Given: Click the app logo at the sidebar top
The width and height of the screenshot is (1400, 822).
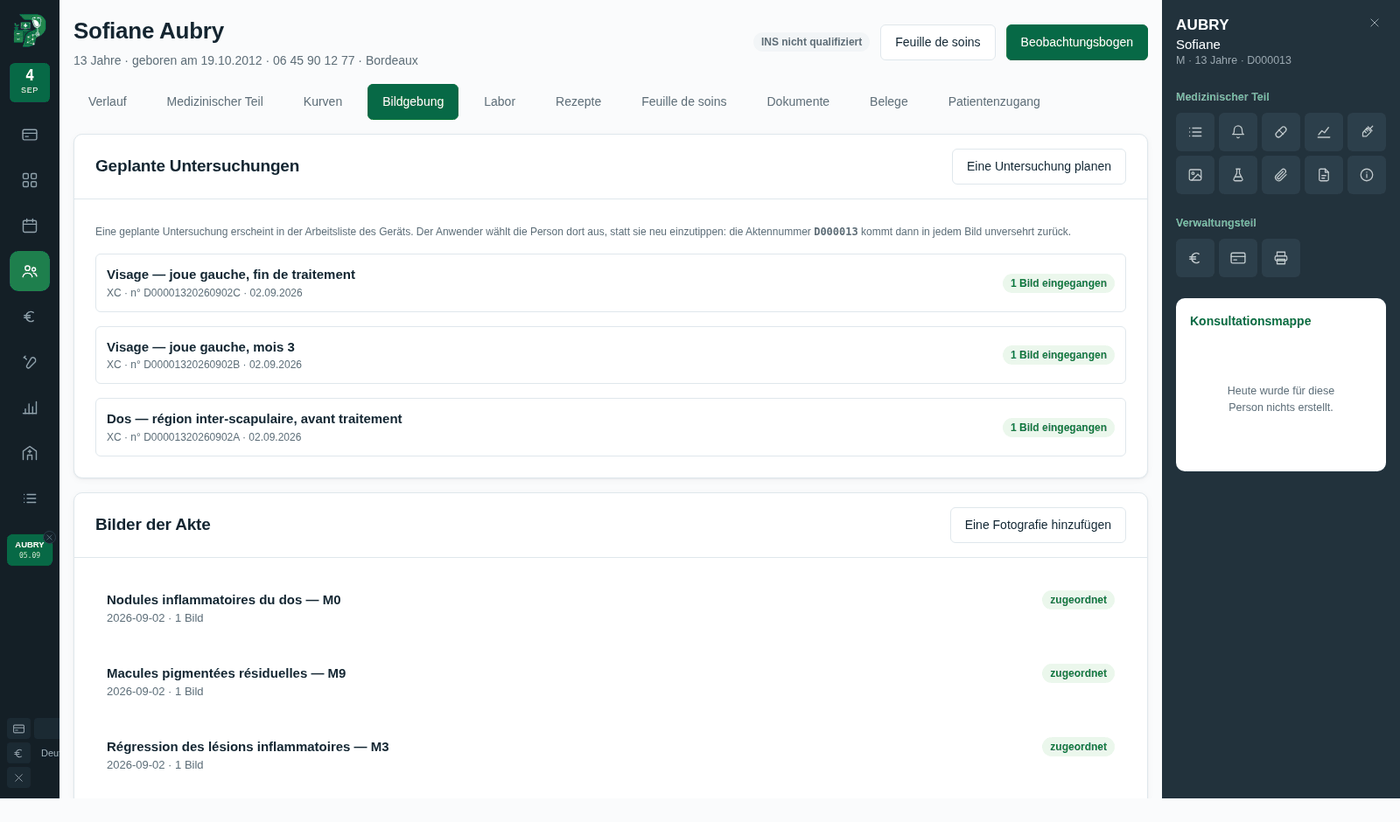Looking at the screenshot, I should (x=30, y=31).
